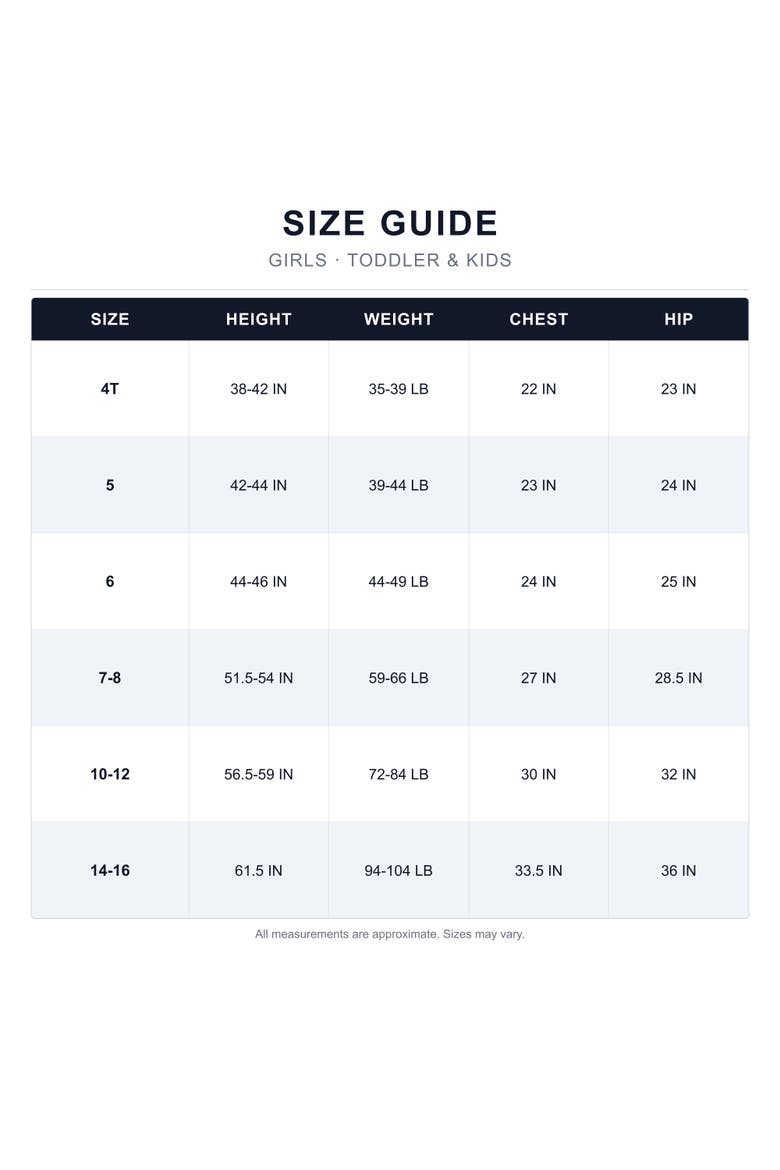The width and height of the screenshot is (780, 1170).
Task: Click the SIZE column header
Action: point(110,319)
